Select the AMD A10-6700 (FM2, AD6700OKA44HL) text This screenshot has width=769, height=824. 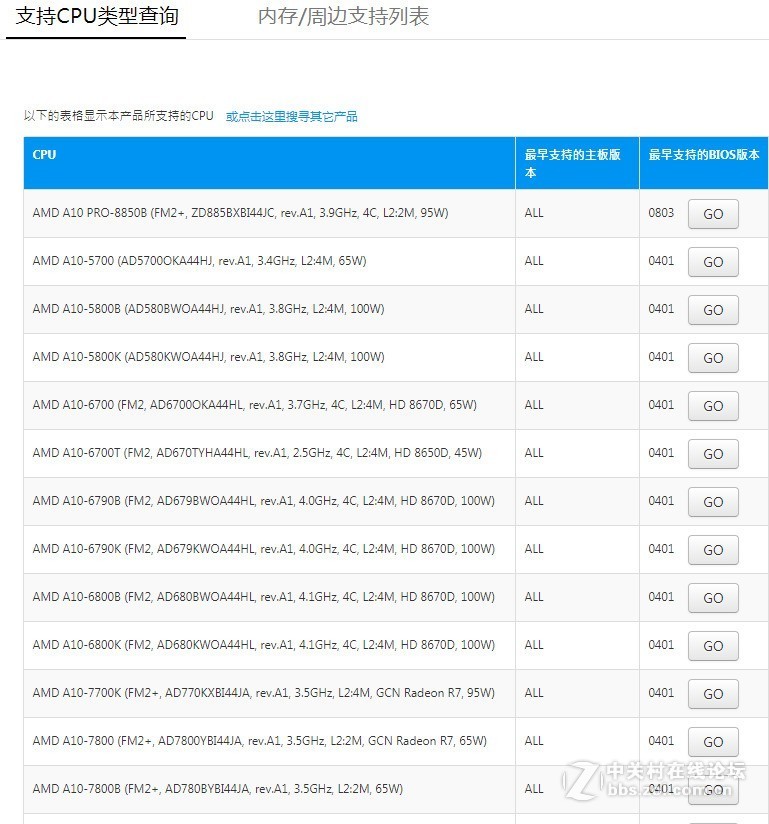(x=254, y=405)
